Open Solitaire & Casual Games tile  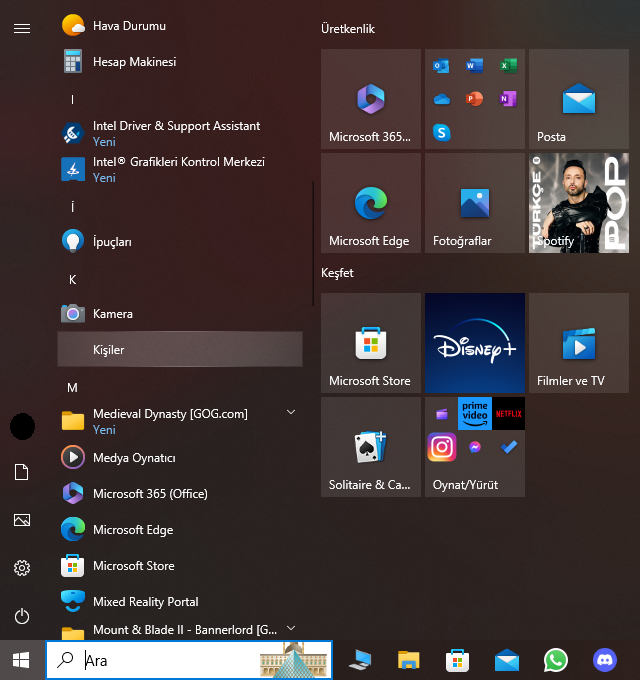click(x=371, y=447)
